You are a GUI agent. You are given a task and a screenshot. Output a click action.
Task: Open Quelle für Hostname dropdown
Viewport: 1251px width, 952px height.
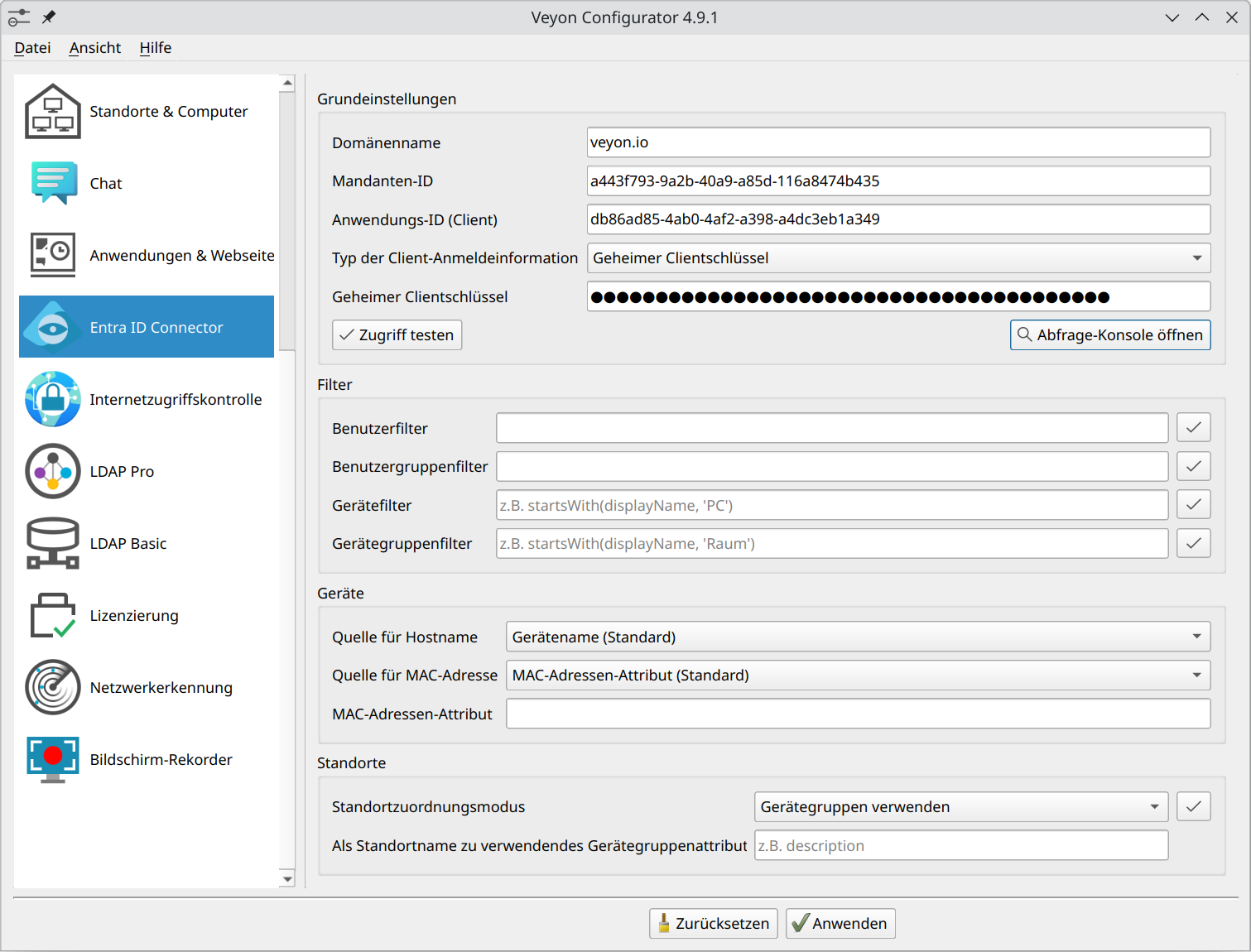858,637
